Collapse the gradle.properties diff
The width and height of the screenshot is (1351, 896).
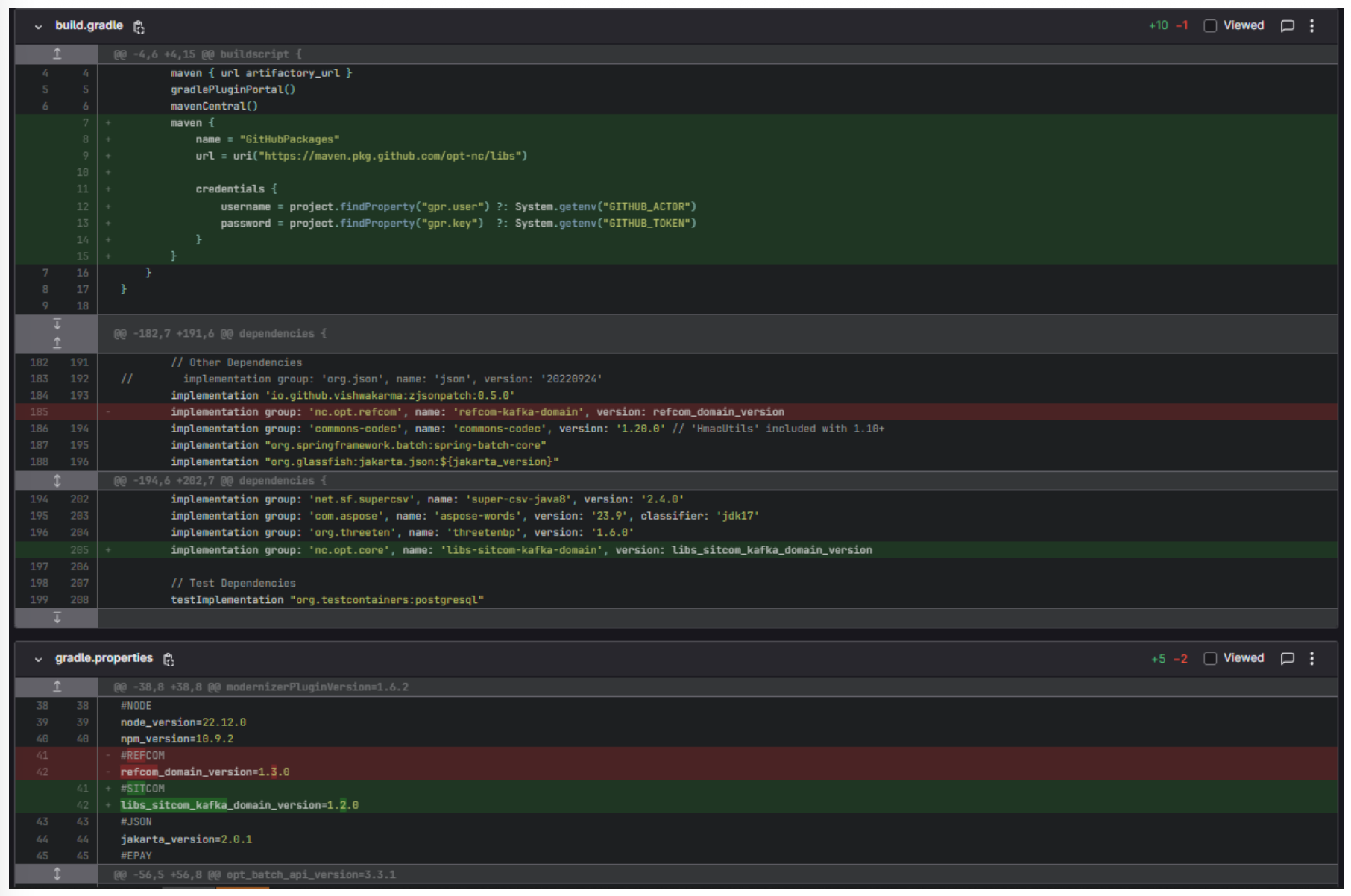pyautogui.click(x=38, y=660)
